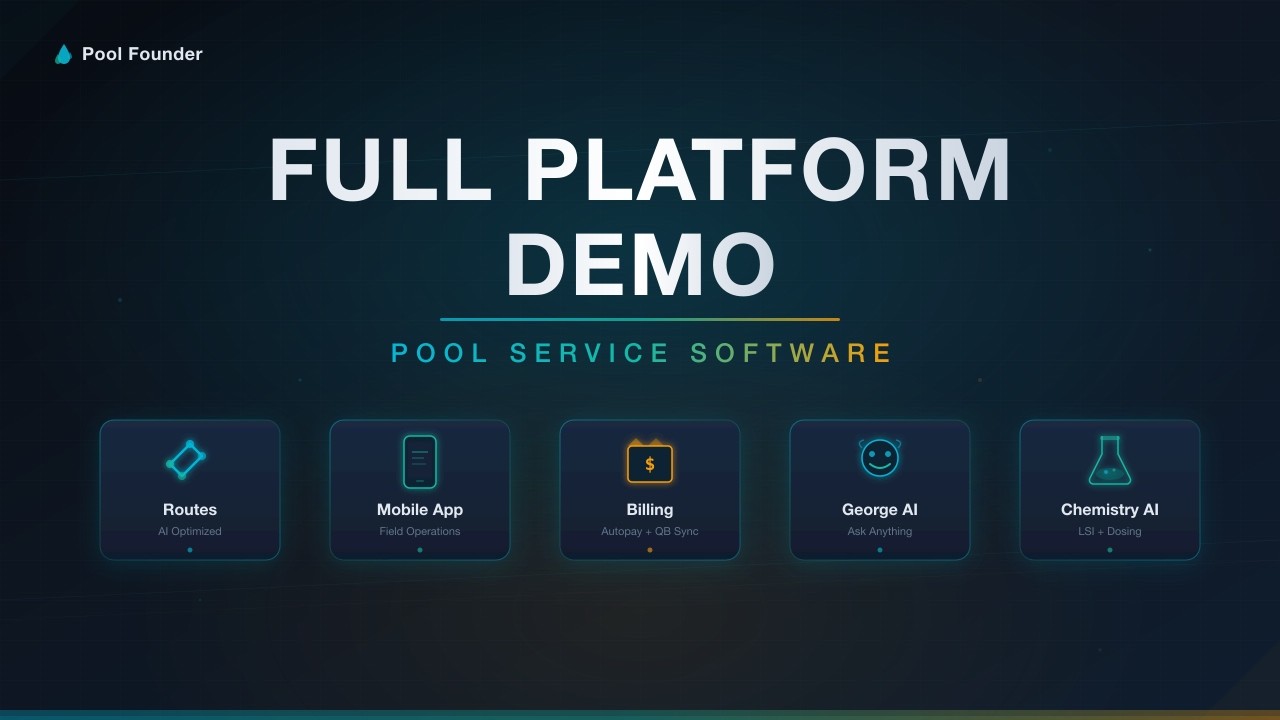Click the Mobile App phone icon
Viewport: 1280px width, 720px height.
420,462
